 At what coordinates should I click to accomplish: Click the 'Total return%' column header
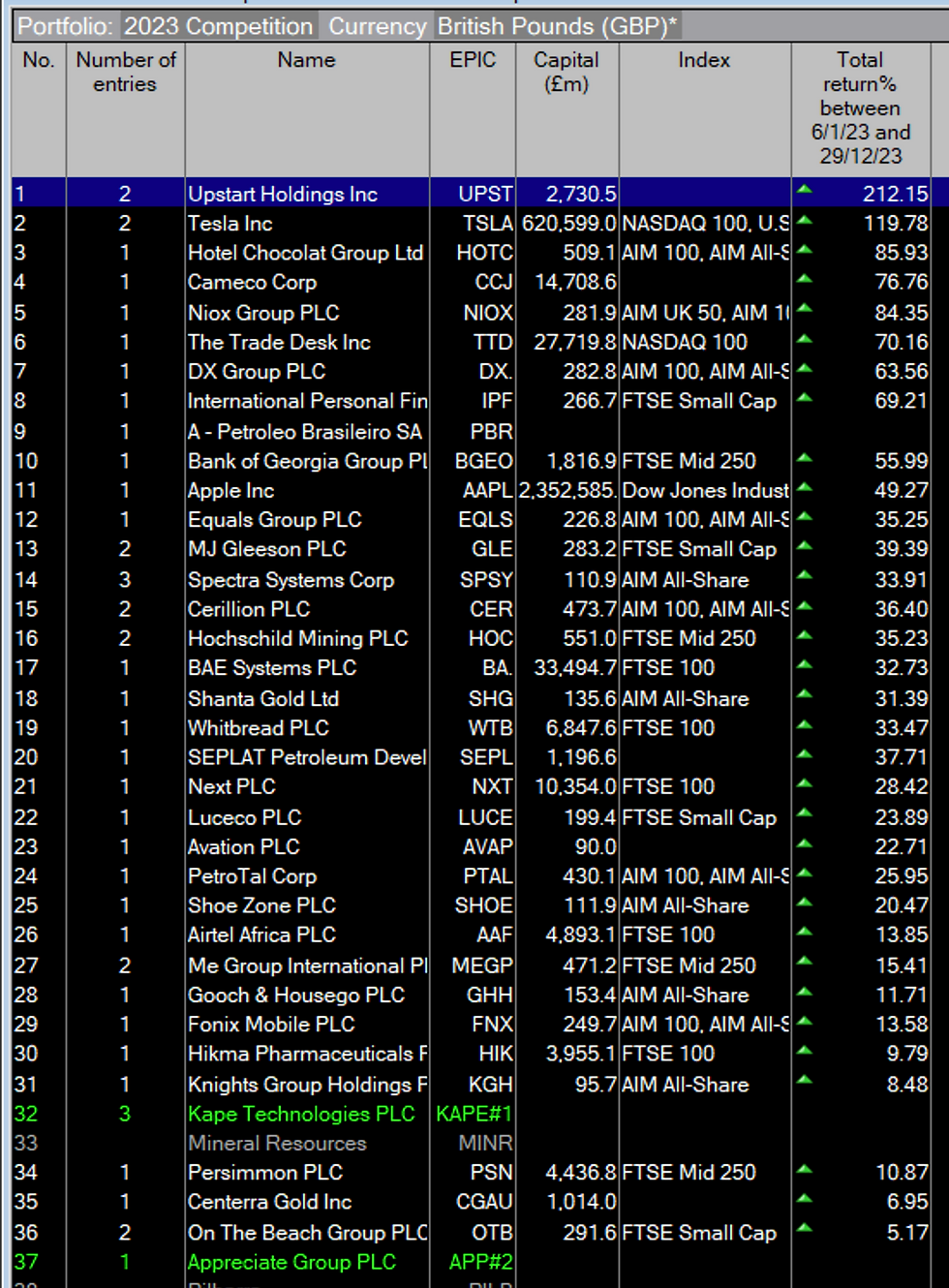tap(860, 107)
